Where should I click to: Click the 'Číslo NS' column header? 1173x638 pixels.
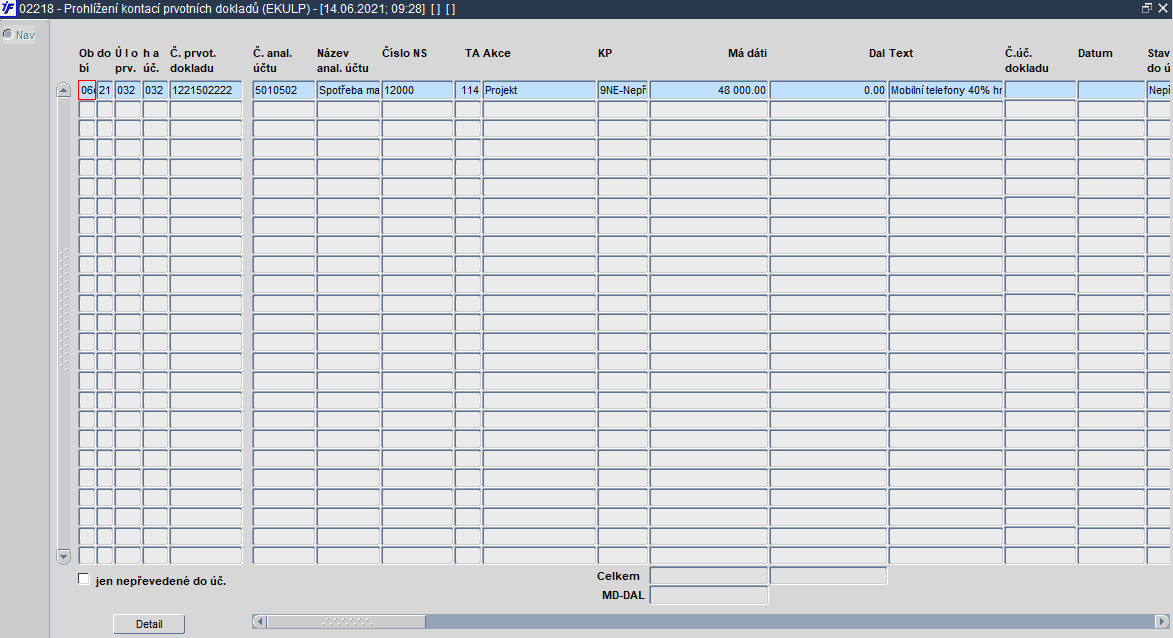point(405,53)
